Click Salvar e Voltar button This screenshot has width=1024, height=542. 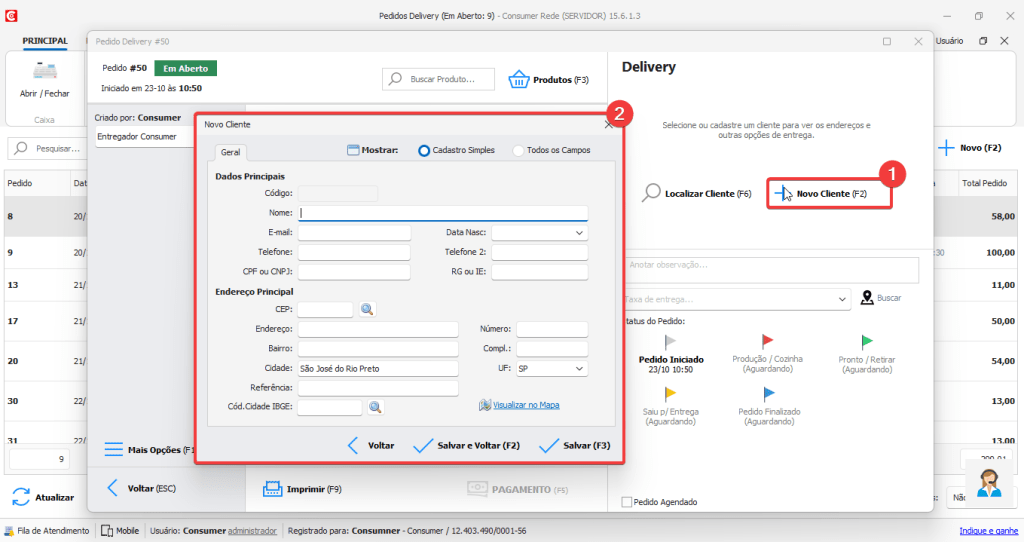pos(466,446)
